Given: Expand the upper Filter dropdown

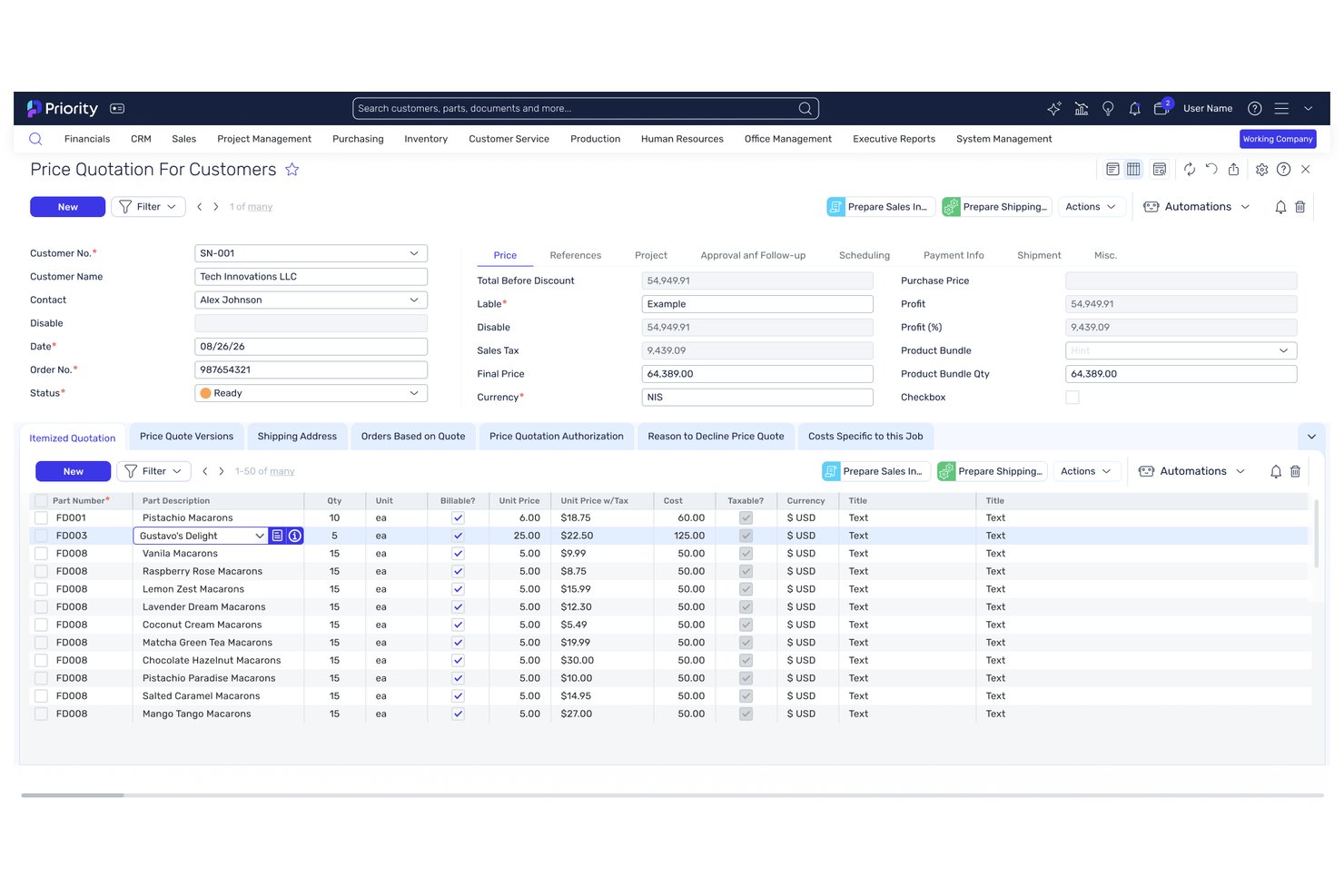Looking at the screenshot, I should (x=149, y=207).
